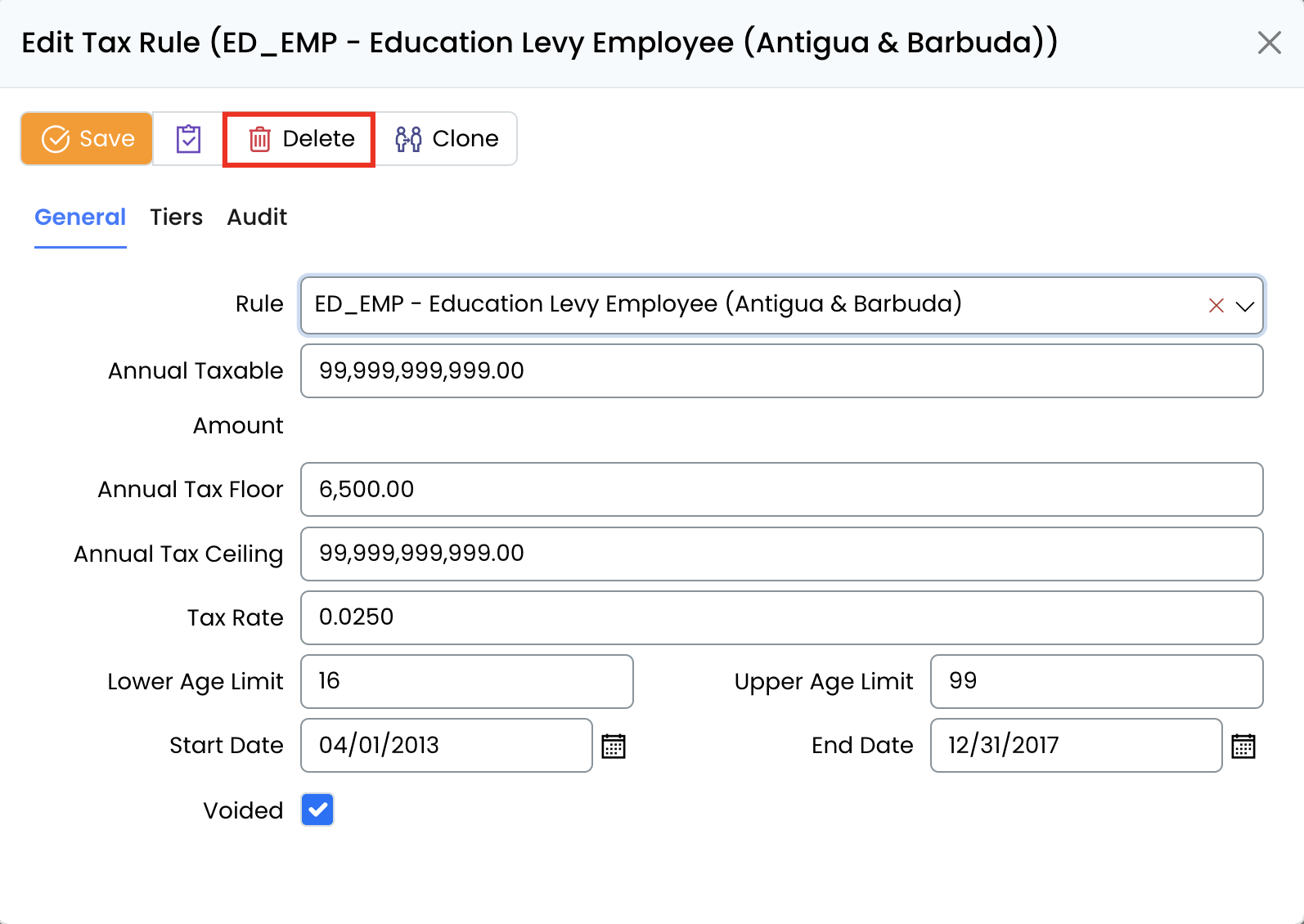The width and height of the screenshot is (1304, 924).
Task: Click the Clone people icon
Action: coord(408,139)
